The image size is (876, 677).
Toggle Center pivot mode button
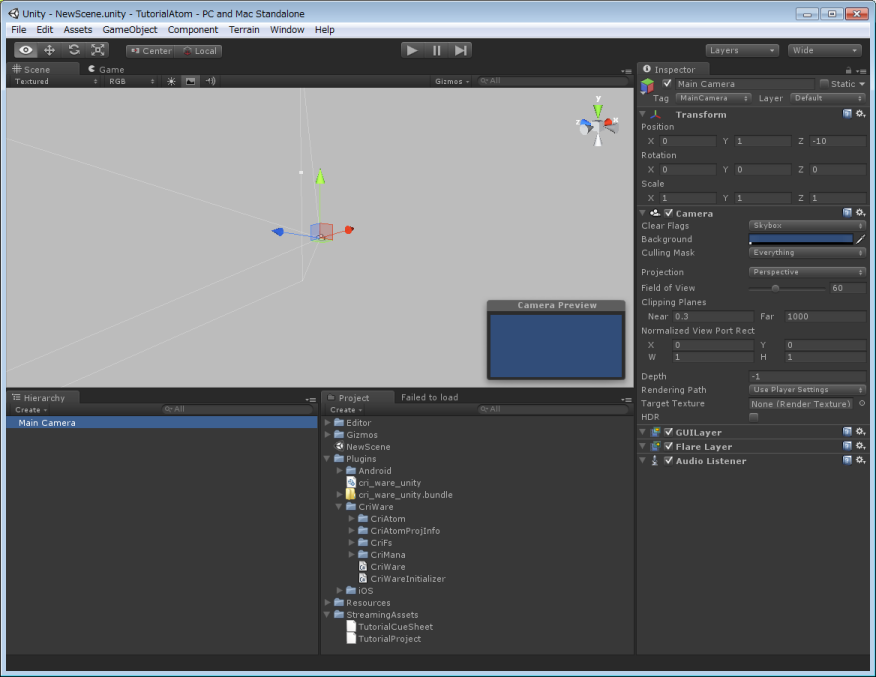(x=150, y=51)
